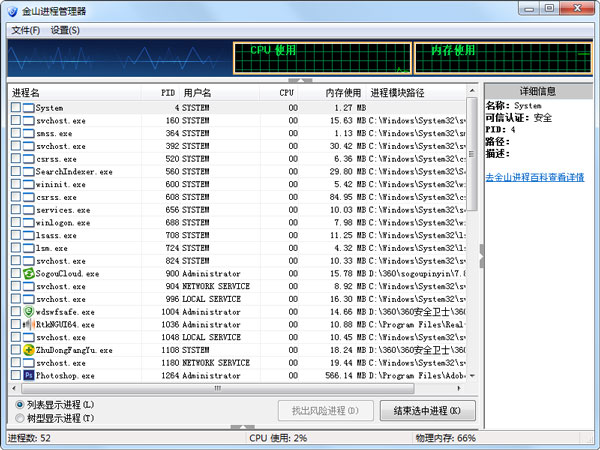Image resolution: width=600 pixels, height=450 pixels.
Task: Click the green SogouCloud.exe icon
Action: [29, 274]
